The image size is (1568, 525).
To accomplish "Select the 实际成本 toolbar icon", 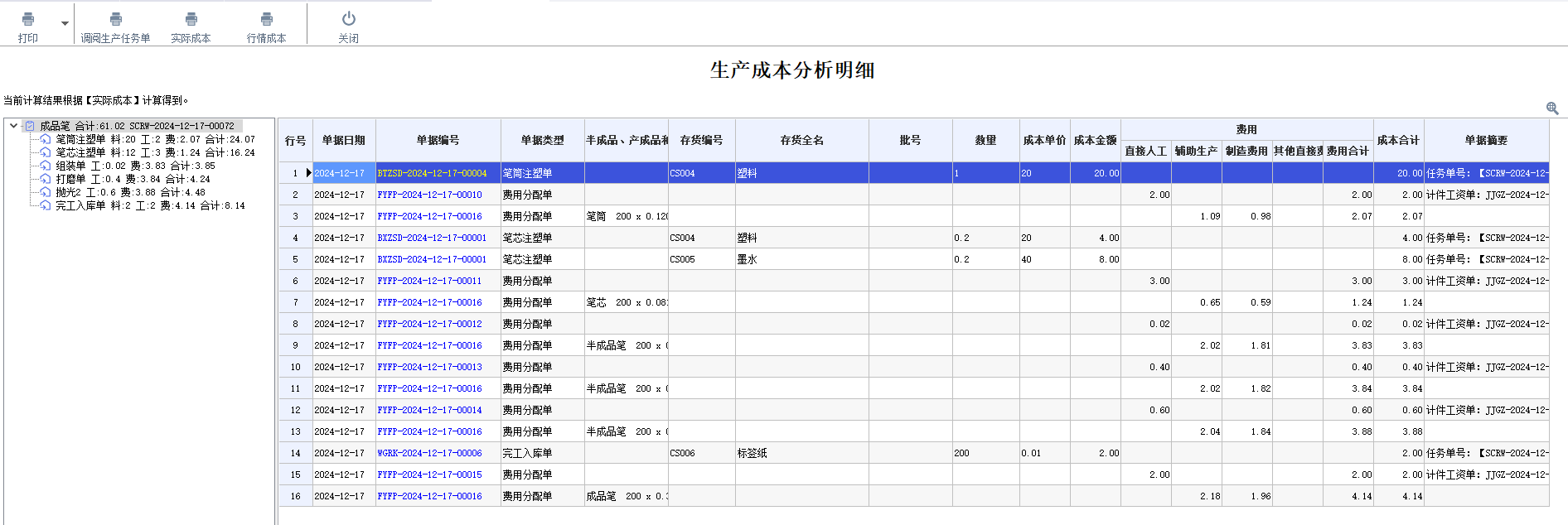I will [191, 19].
